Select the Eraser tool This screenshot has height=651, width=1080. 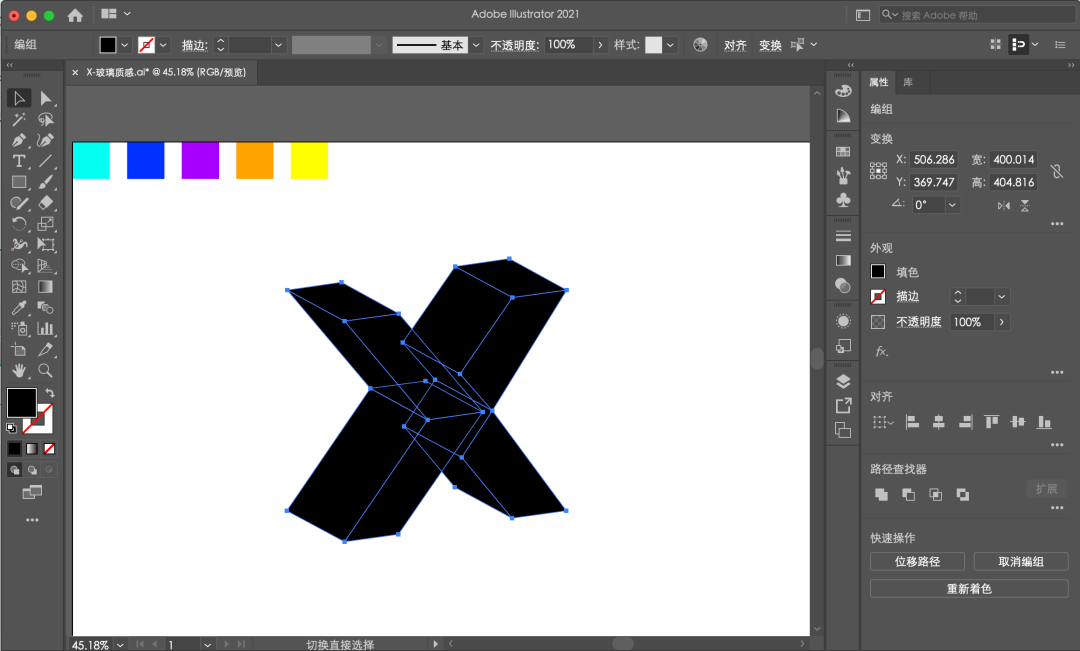point(45,203)
